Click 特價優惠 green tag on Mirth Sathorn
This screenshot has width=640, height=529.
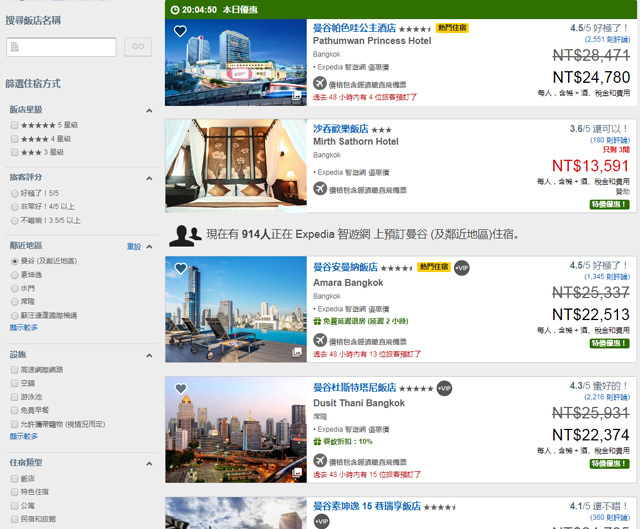[609, 204]
